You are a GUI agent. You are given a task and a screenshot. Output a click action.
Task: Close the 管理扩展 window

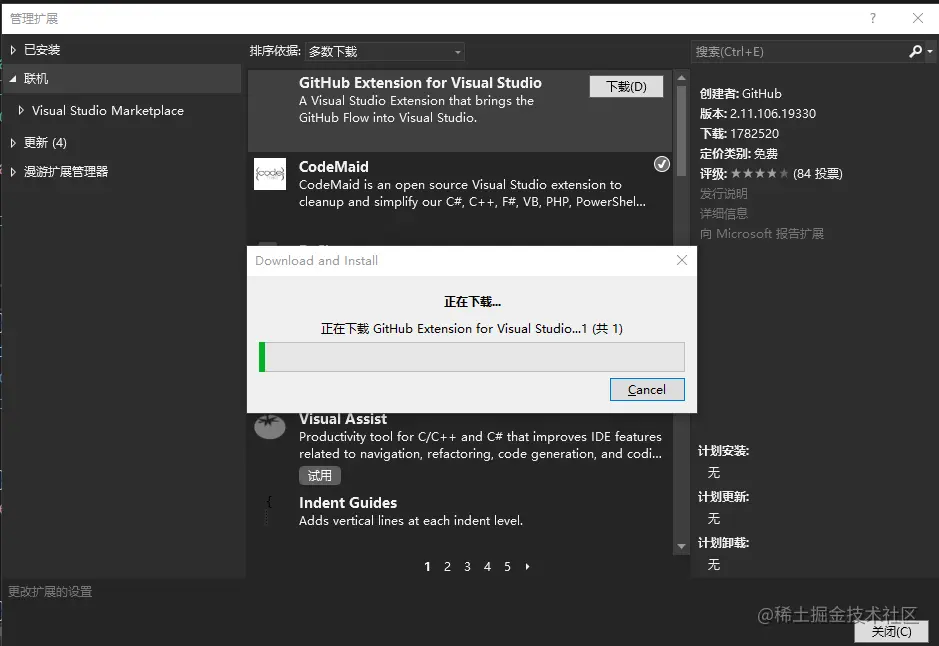point(917,18)
